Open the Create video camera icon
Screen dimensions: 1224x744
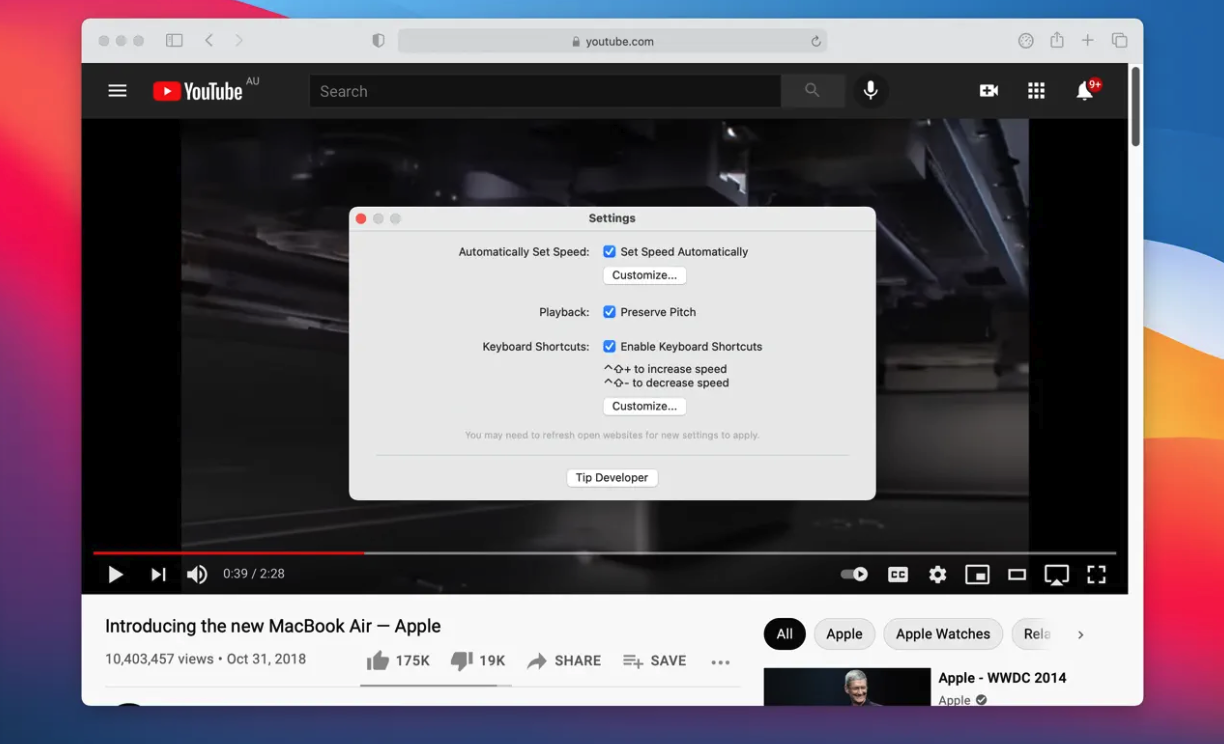988,91
